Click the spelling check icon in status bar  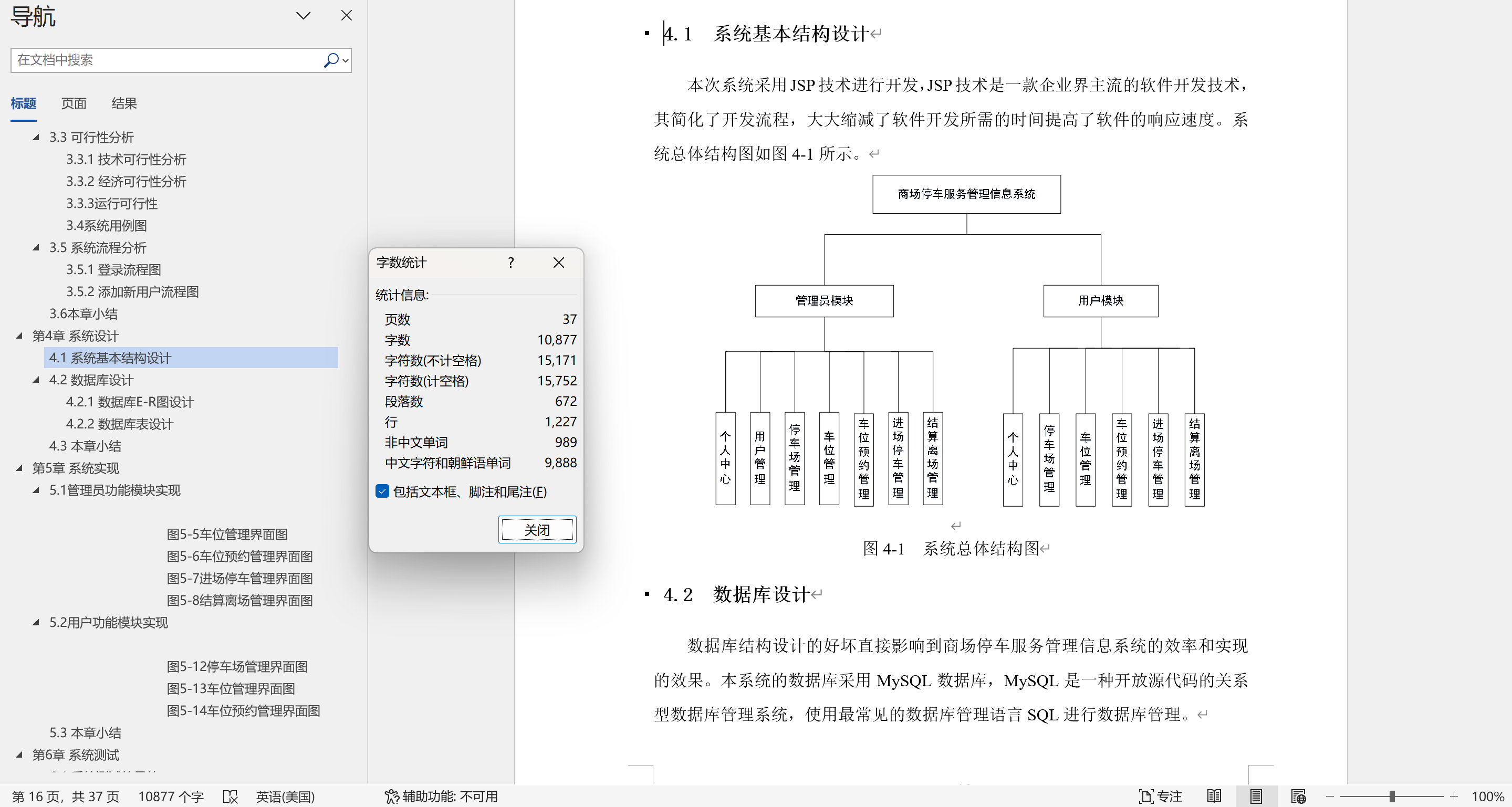point(230,796)
